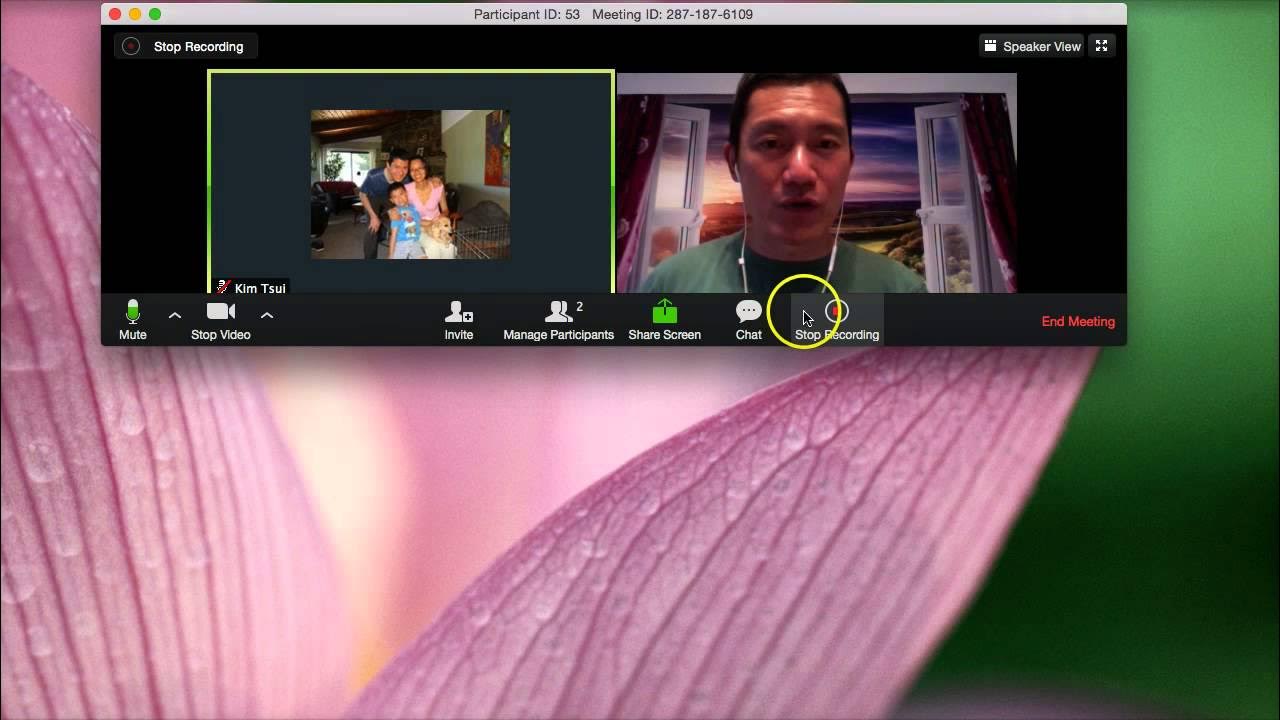Open Manage Participants panel
The image size is (1280, 720).
(x=559, y=321)
